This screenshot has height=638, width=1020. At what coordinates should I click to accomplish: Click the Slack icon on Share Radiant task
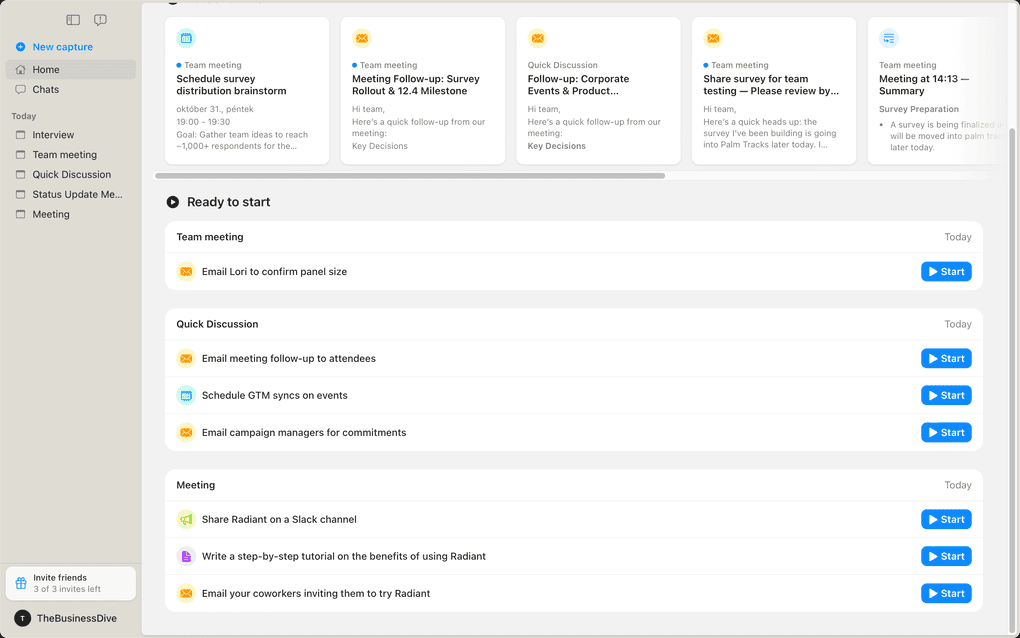click(186, 519)
